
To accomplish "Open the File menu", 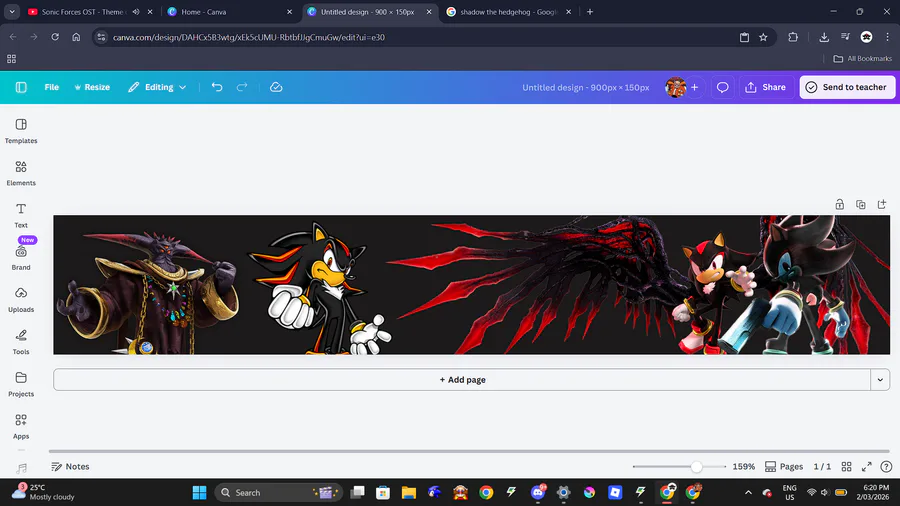I will point(52,87).
